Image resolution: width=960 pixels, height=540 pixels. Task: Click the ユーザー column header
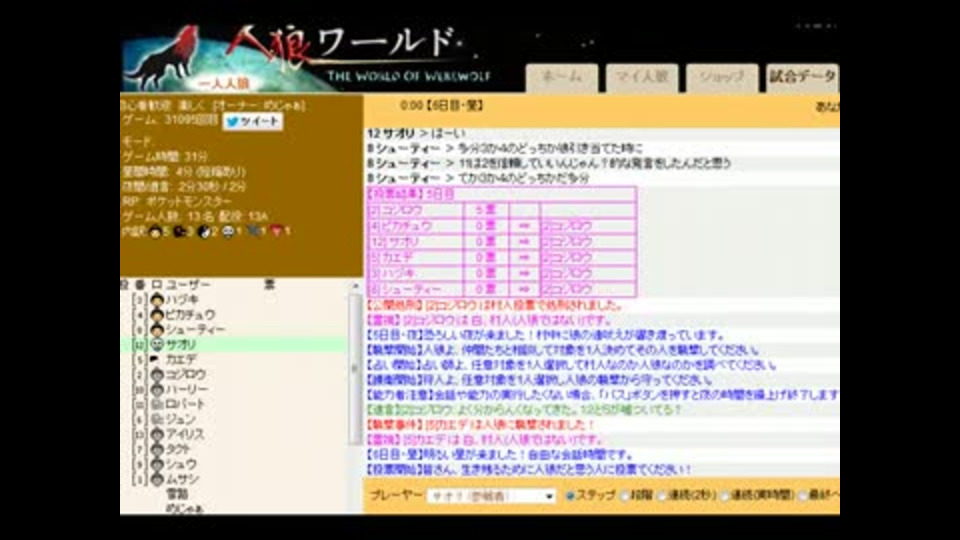(188, 285)
